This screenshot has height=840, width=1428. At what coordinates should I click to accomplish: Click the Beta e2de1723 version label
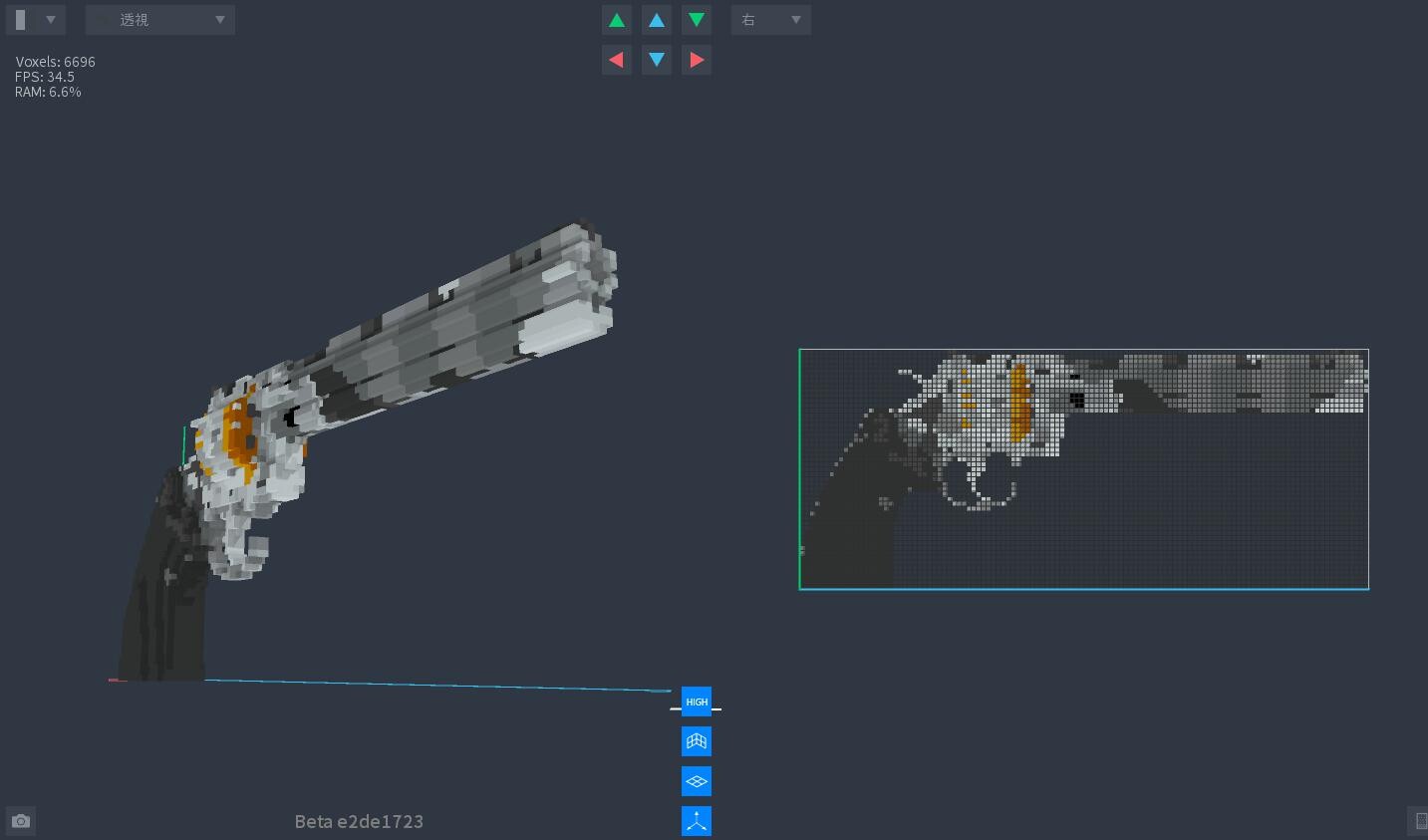[x=359, y=821]
